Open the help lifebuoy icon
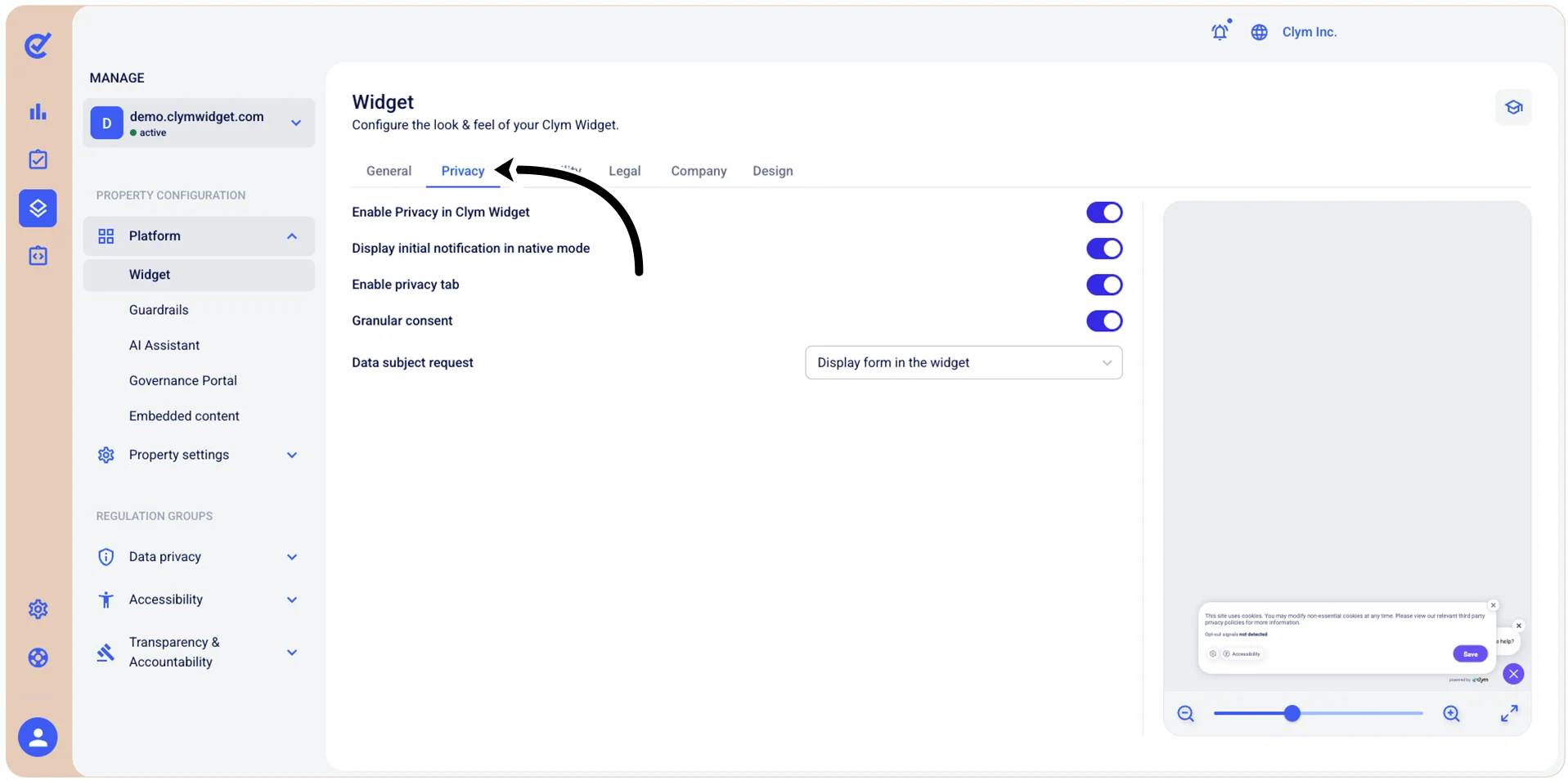The image size is (1568, 781). coord(38,658)
